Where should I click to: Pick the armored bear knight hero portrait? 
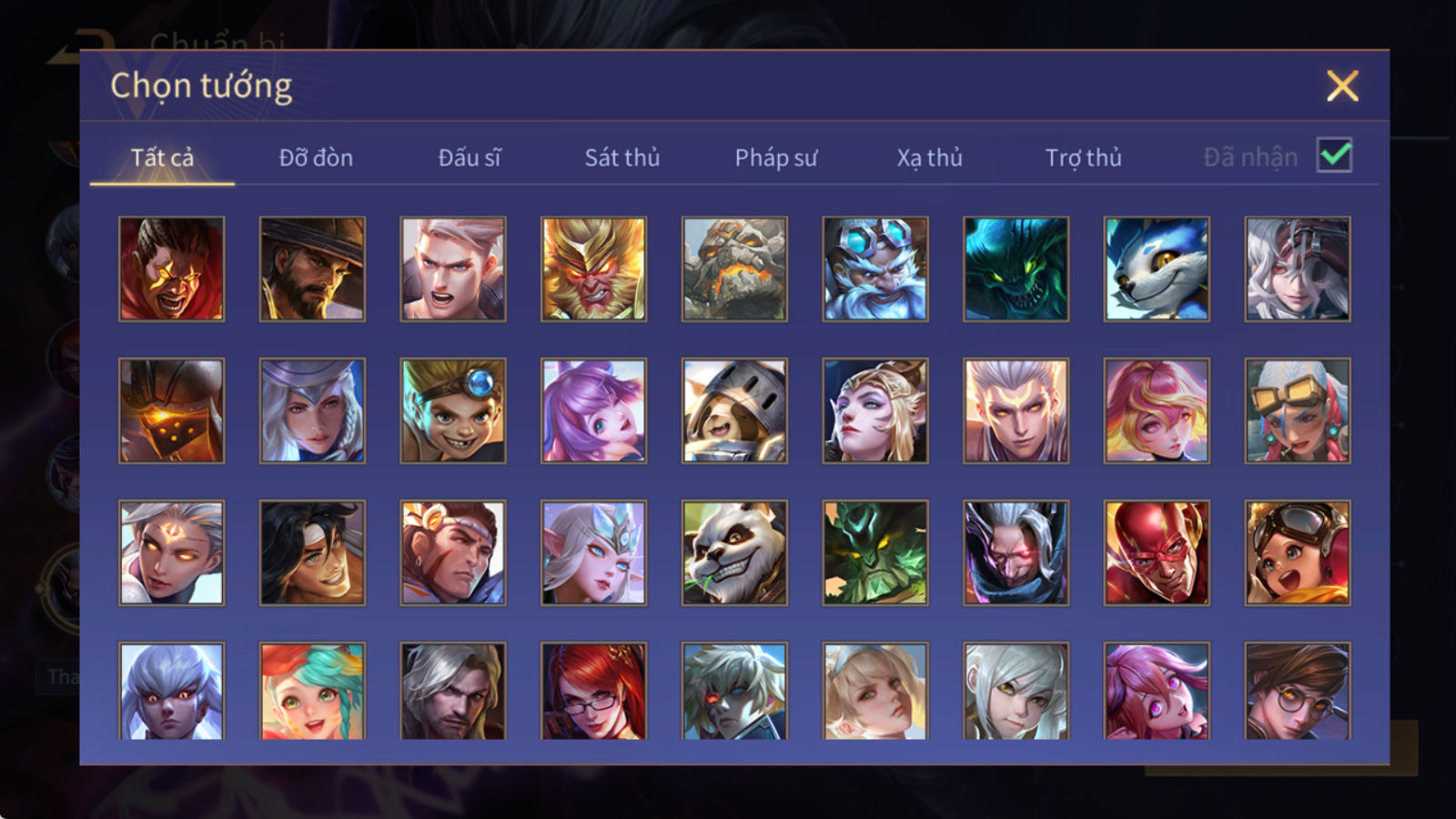[734, 410]
